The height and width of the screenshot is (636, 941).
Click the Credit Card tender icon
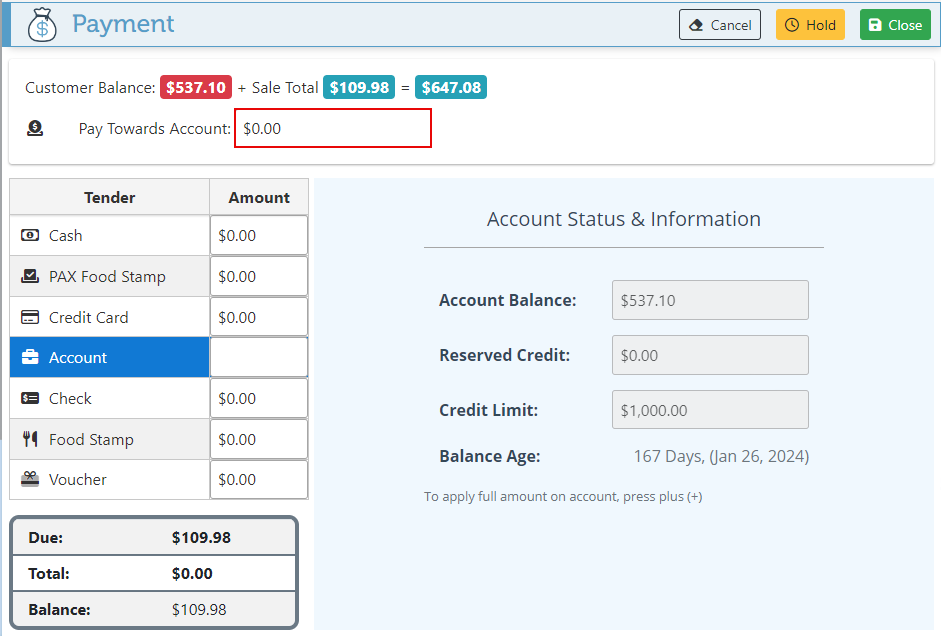(x=30, y=318)
